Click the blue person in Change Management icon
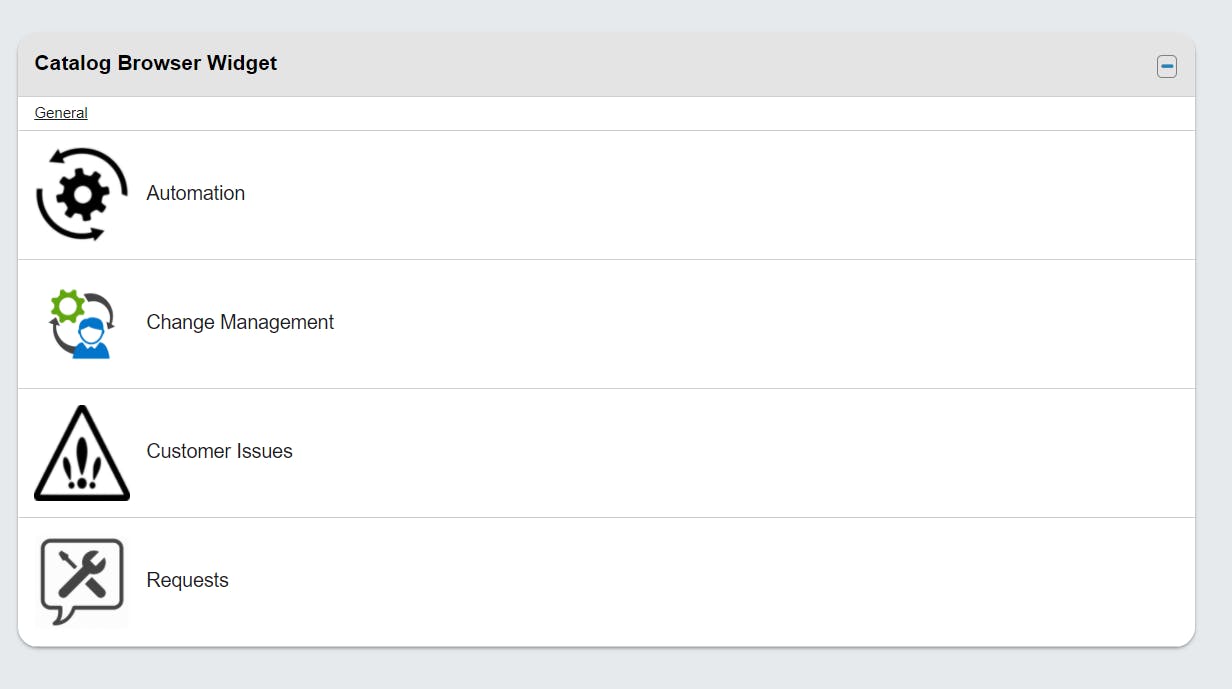This screenshot has height=689, width=1232. tap(91, 339)
